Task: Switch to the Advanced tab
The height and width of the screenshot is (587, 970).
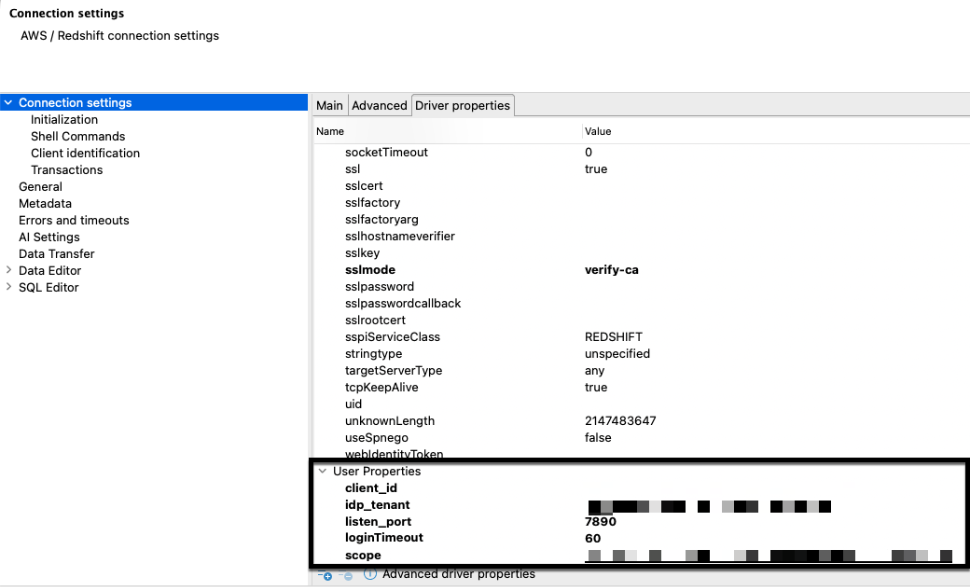Action: pyautogui.click(x=379, y=104)
